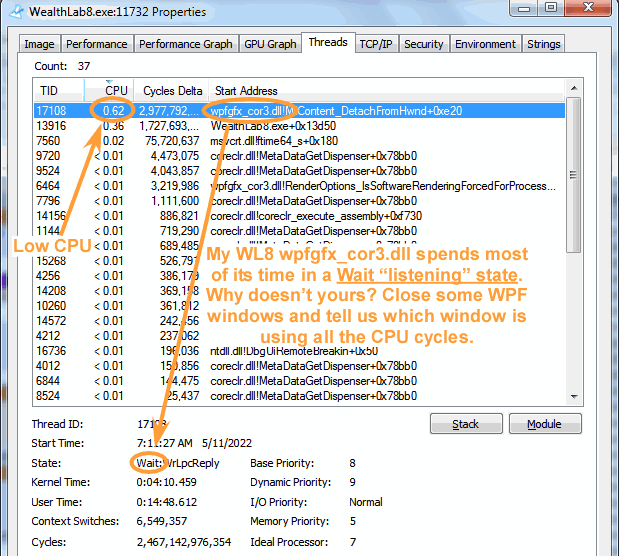This screenshot has height=556, width=619.
Task: Switch to the GPU Graph tab
Action: pyautogui.click(x=270, y=44)
